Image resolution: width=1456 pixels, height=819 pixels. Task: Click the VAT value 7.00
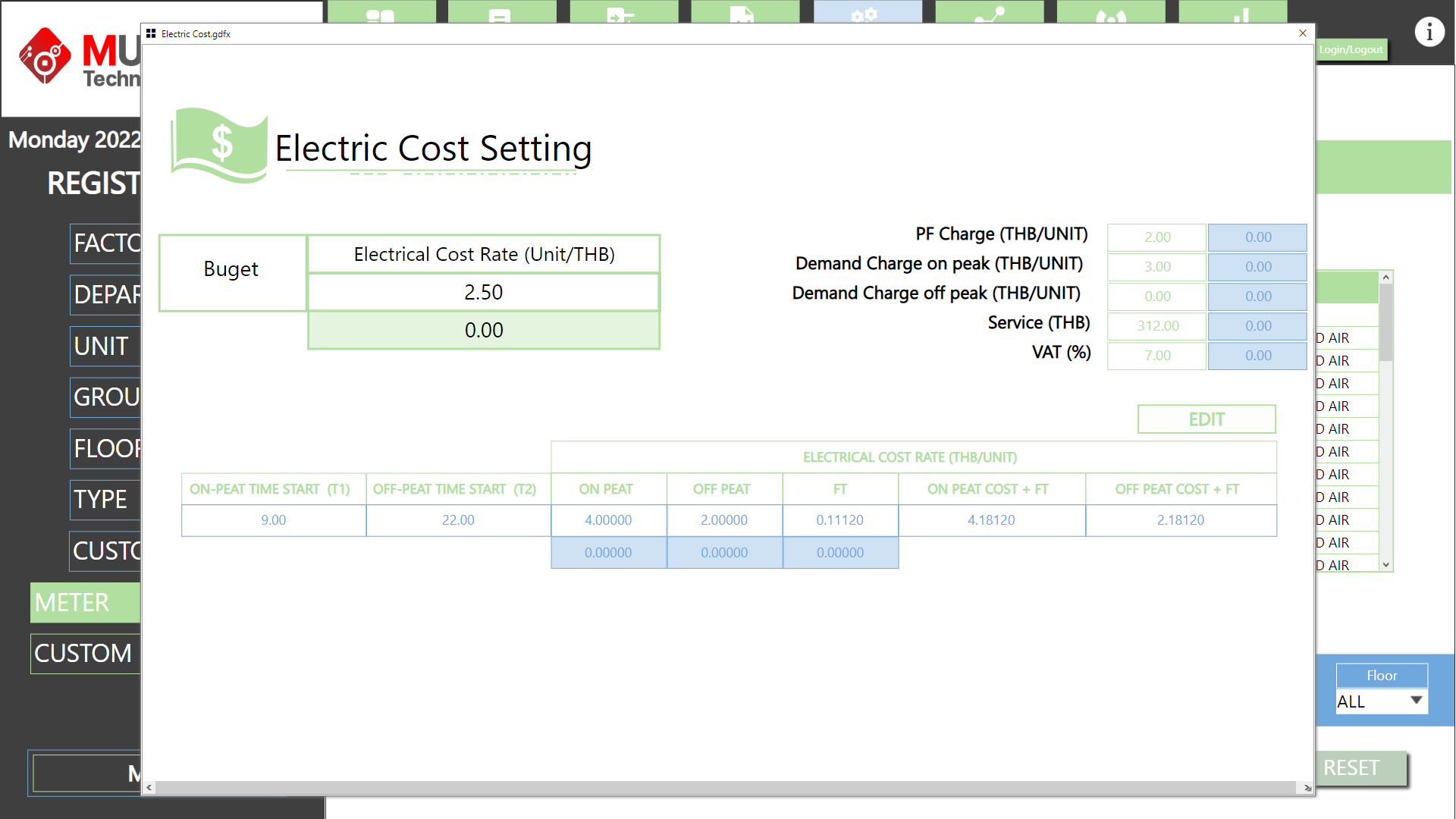click(1156, 356)
